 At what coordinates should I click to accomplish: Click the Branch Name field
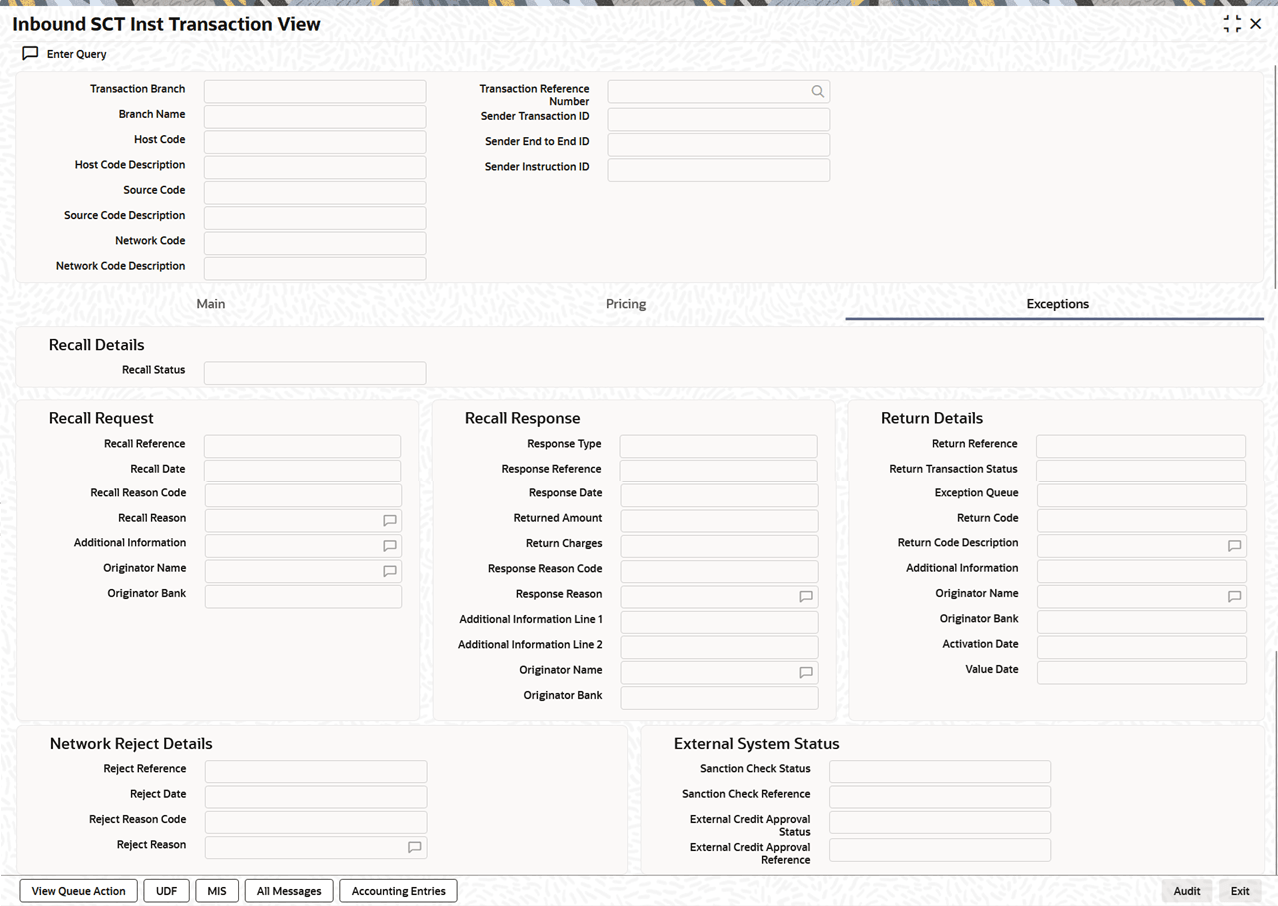tap(315, 117)
